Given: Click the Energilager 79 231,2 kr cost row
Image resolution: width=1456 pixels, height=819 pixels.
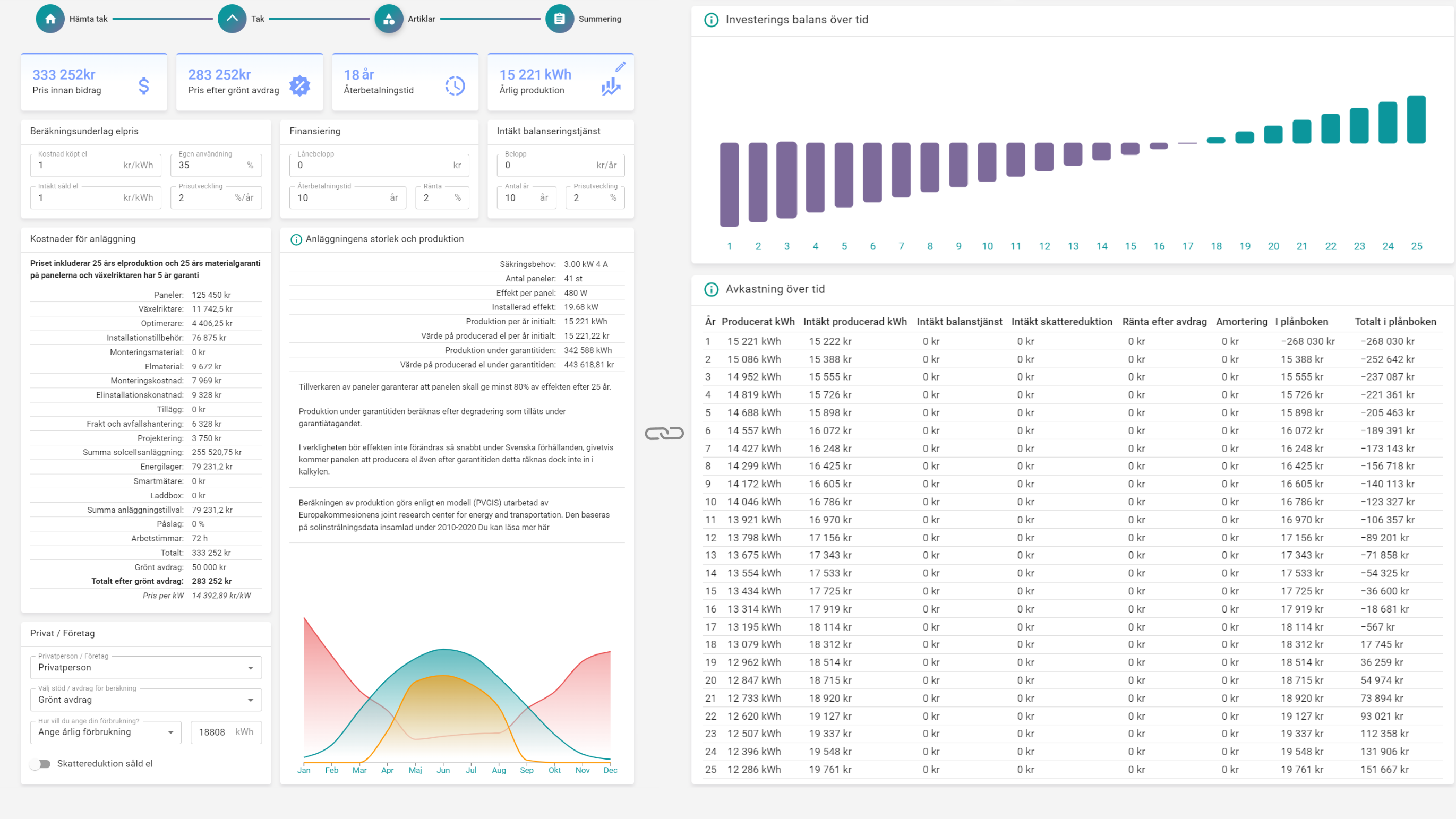Looking at the screenshot, I should point(146,467).
